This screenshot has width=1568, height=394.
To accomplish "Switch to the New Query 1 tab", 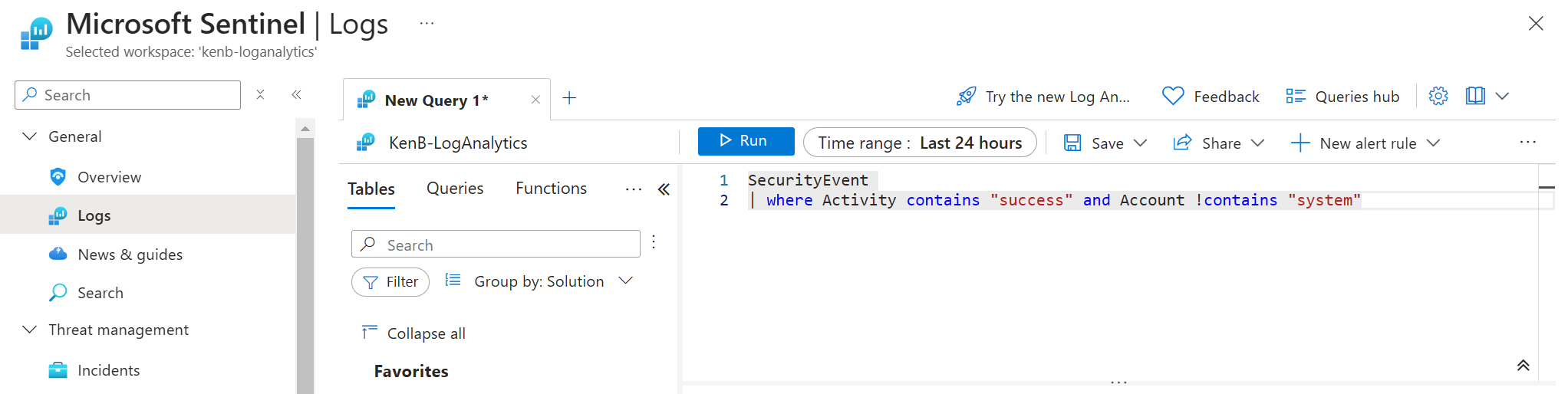I will [436, 100].
